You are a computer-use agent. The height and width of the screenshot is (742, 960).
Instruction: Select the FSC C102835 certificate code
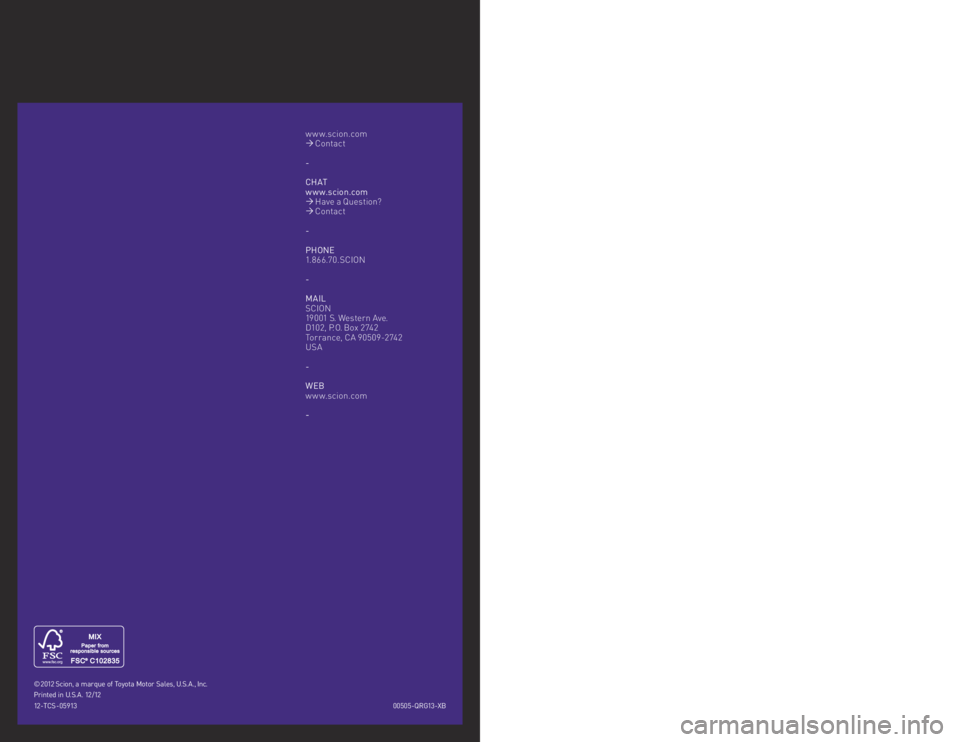(95, 661)
